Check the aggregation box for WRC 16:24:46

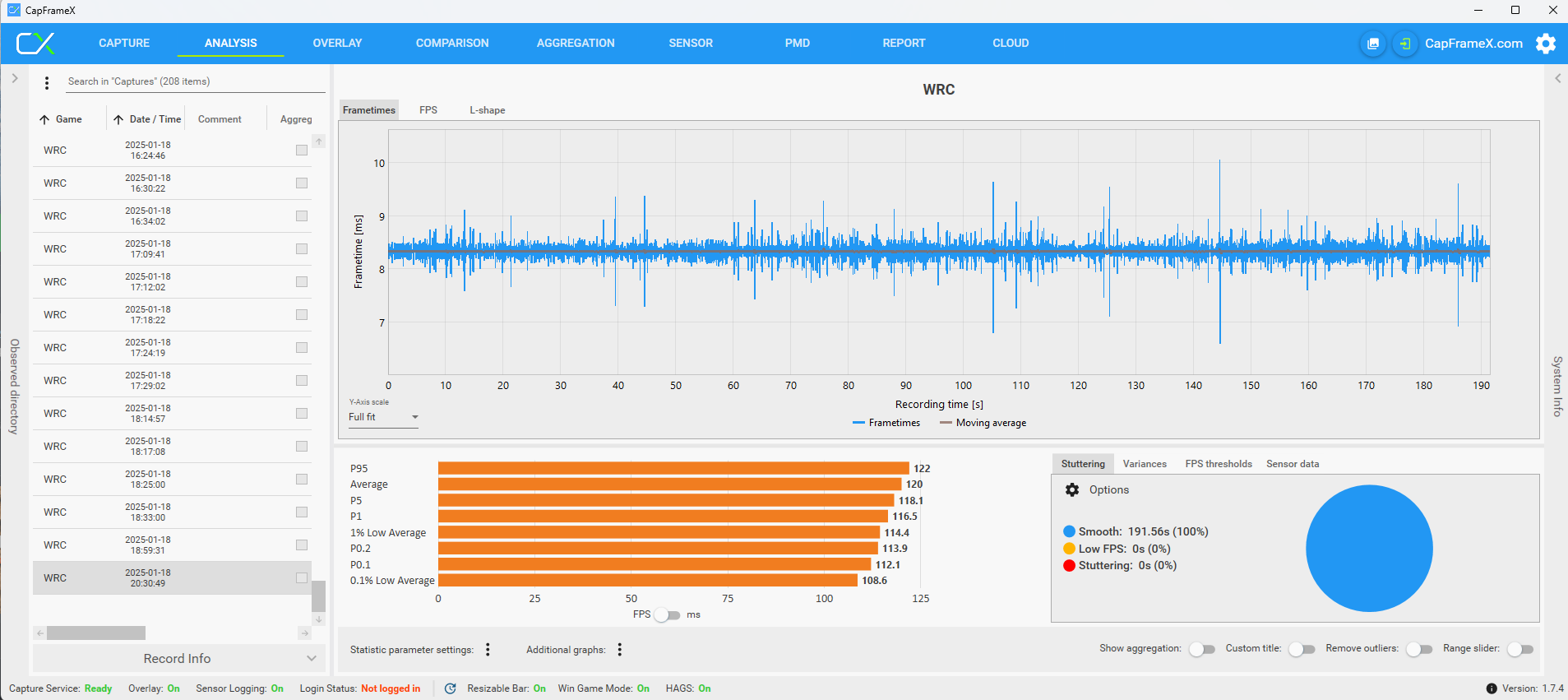(x=302, y=151)
